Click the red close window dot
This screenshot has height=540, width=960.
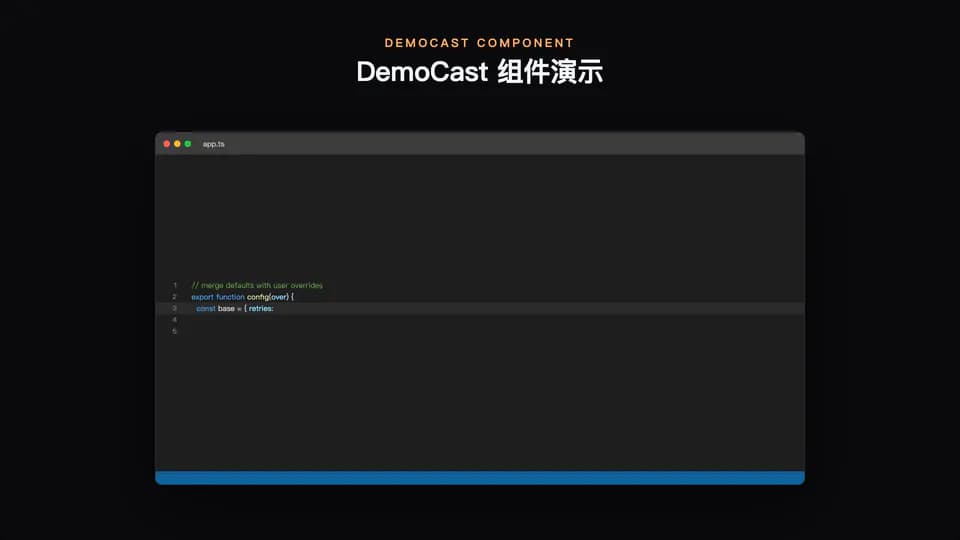[167, 144]
